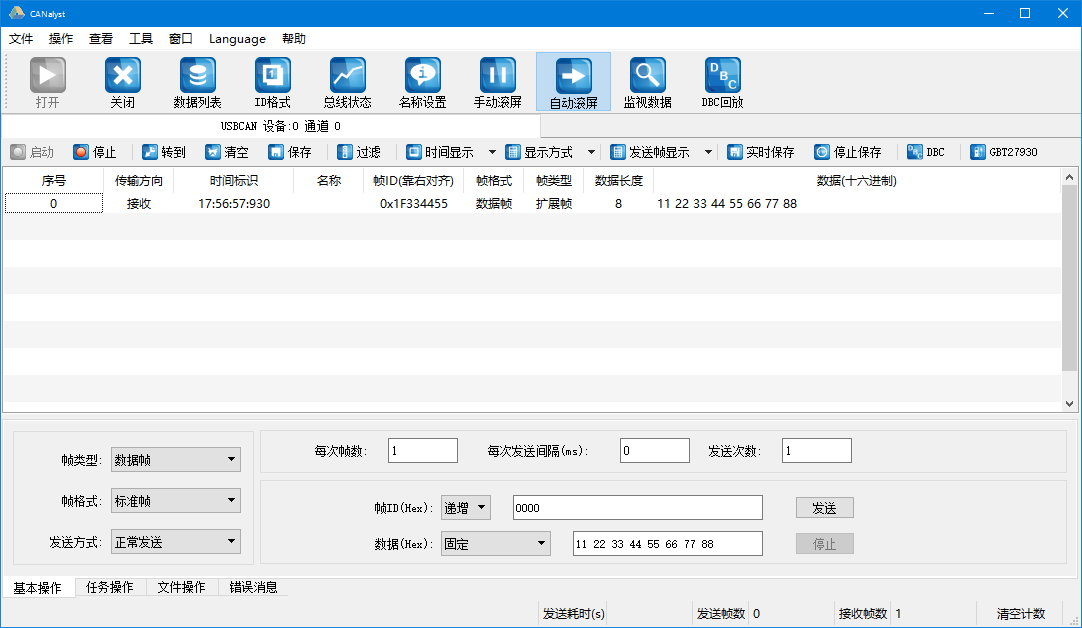This screenshot has height=628, width=1082.
Task: Click the 帧ID hex value field
Action: click(x=638, y=508)
